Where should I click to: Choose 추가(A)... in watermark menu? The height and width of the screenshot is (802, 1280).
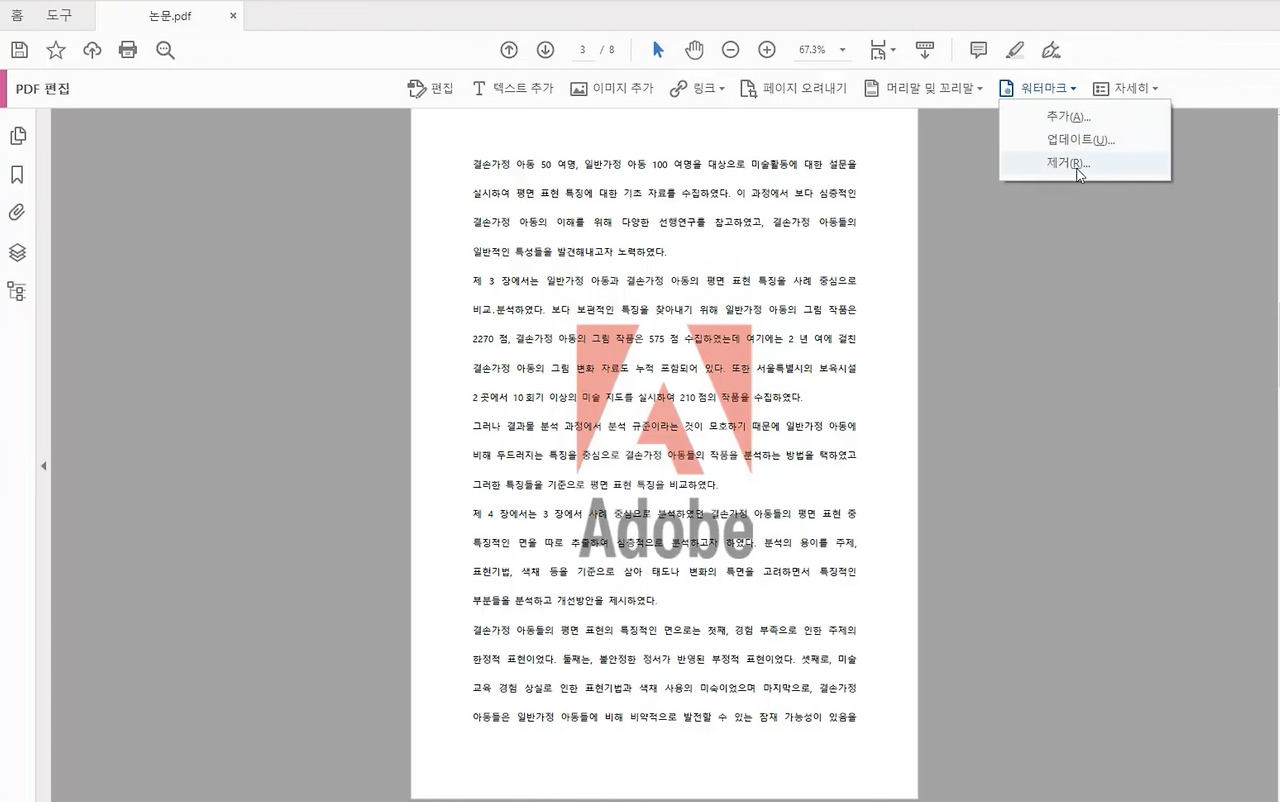click(x=1085, y=117)
